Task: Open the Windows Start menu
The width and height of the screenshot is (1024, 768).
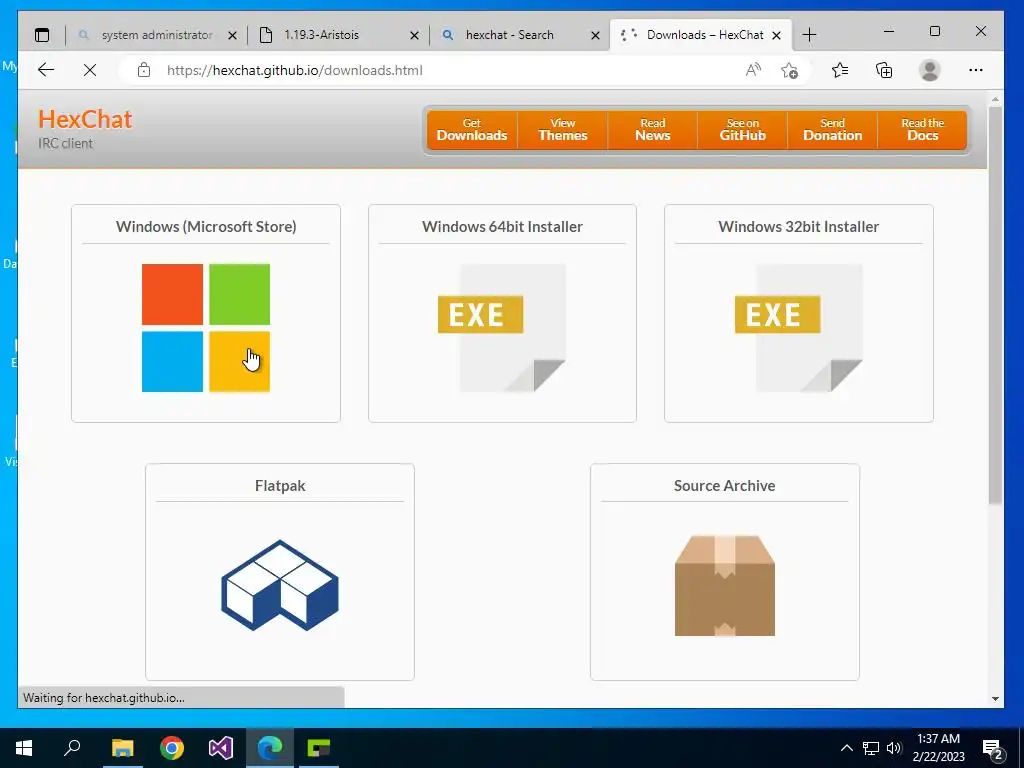Action: (x=24, y=748)
